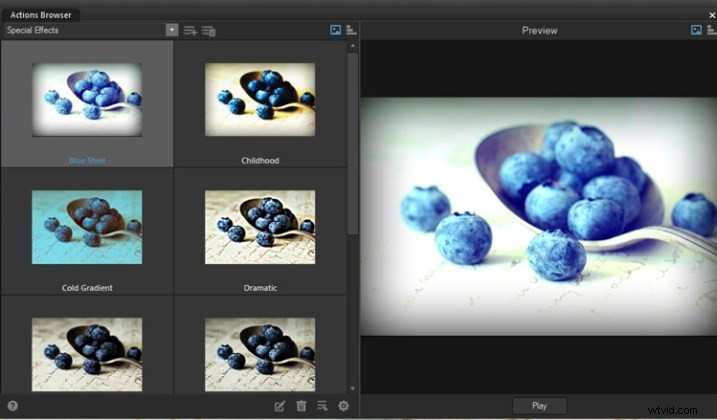Screen dimensions: 717x420
Task: Click the scroll up arrow in actions list
Action: pyautogui.click(x=352, y=46)
